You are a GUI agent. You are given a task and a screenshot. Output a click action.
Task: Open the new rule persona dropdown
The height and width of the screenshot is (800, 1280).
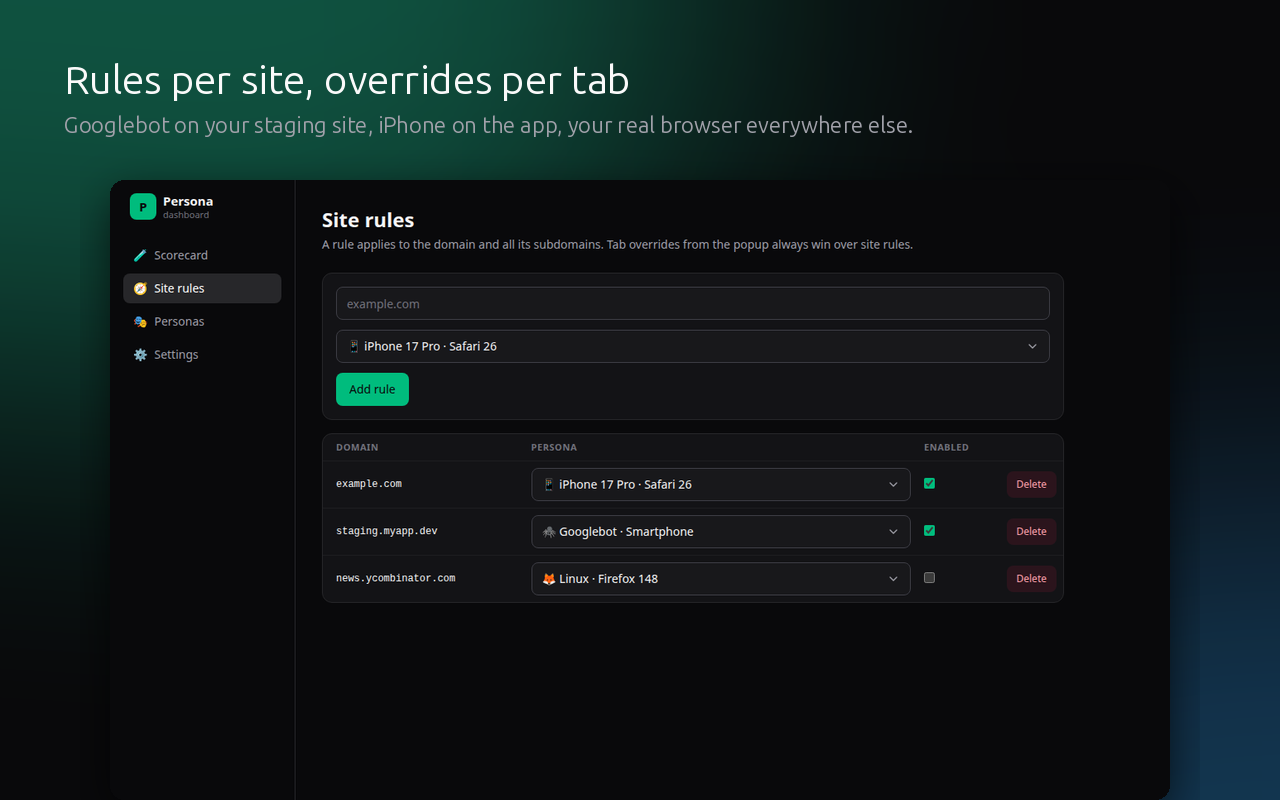pyautogui.click(x=693, y=346)
